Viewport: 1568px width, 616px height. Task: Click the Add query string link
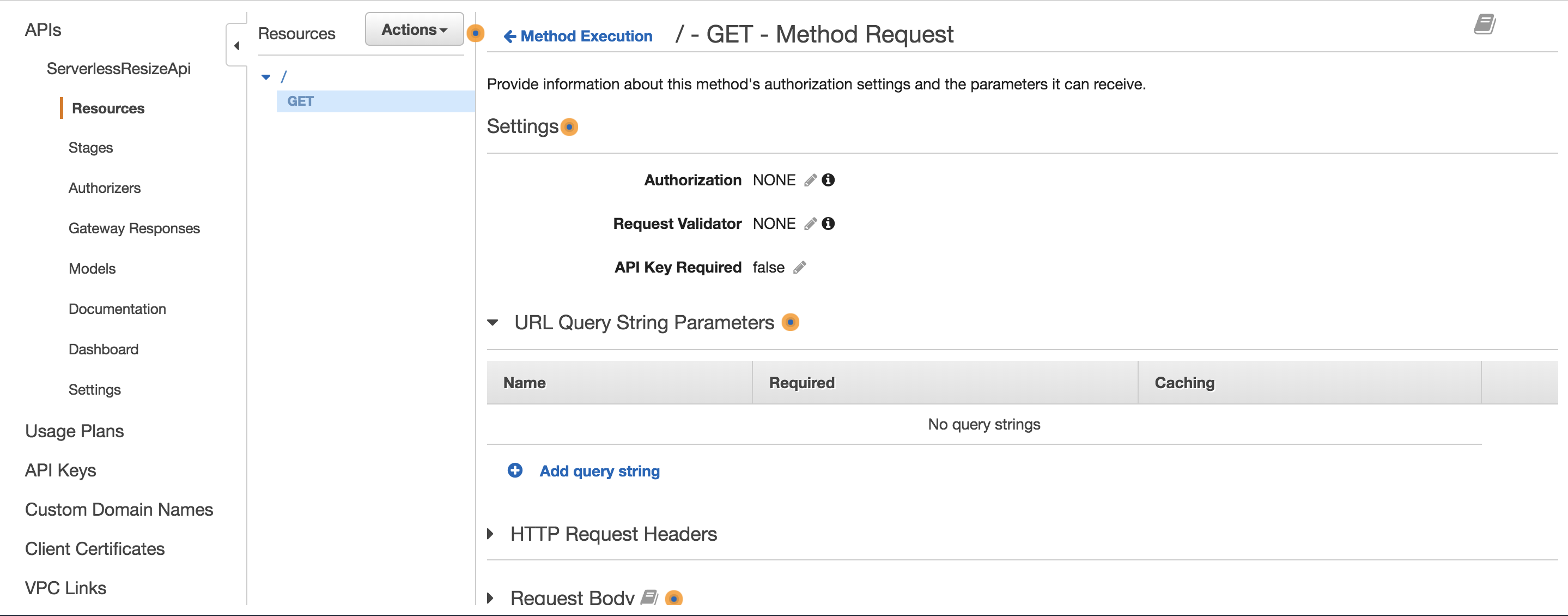tap(599, 471)
